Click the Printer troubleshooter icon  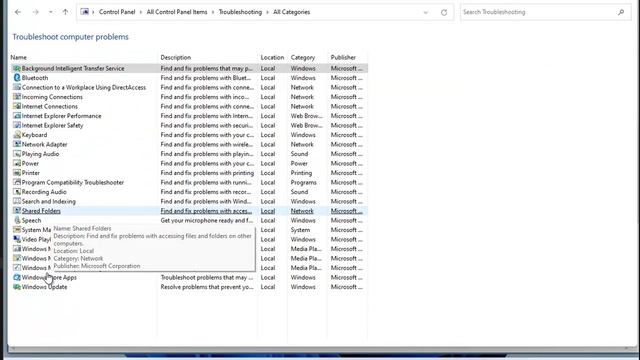(17, 173)
